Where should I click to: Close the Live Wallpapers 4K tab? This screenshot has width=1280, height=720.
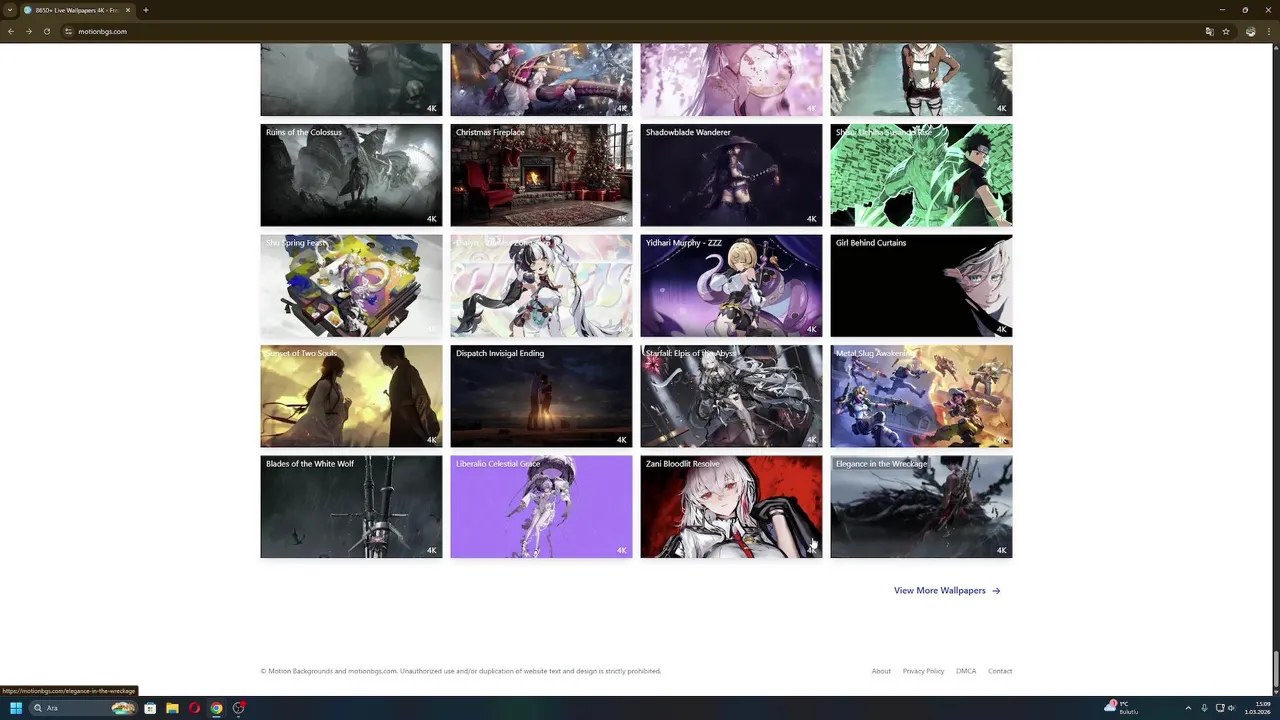pyautogui.click(x=128, y=10)
